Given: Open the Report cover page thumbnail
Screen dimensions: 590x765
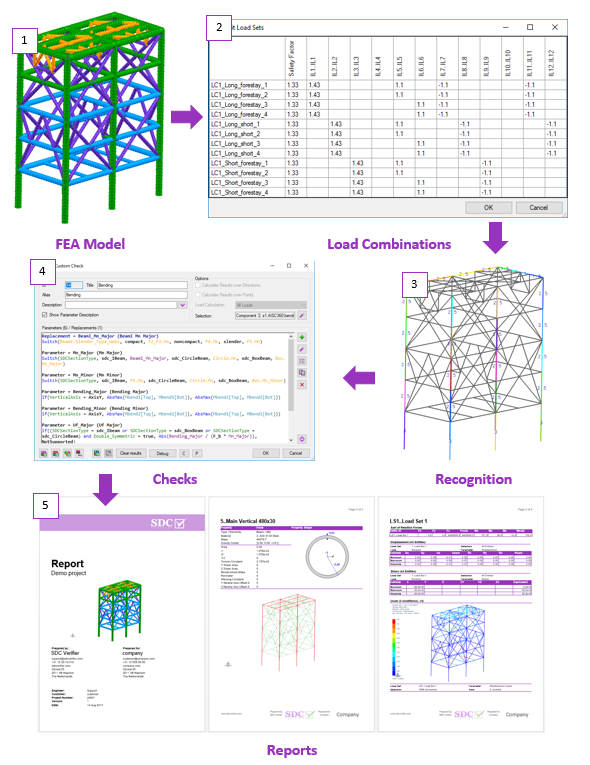Looking at the screenshot, I should click(122, 614).
